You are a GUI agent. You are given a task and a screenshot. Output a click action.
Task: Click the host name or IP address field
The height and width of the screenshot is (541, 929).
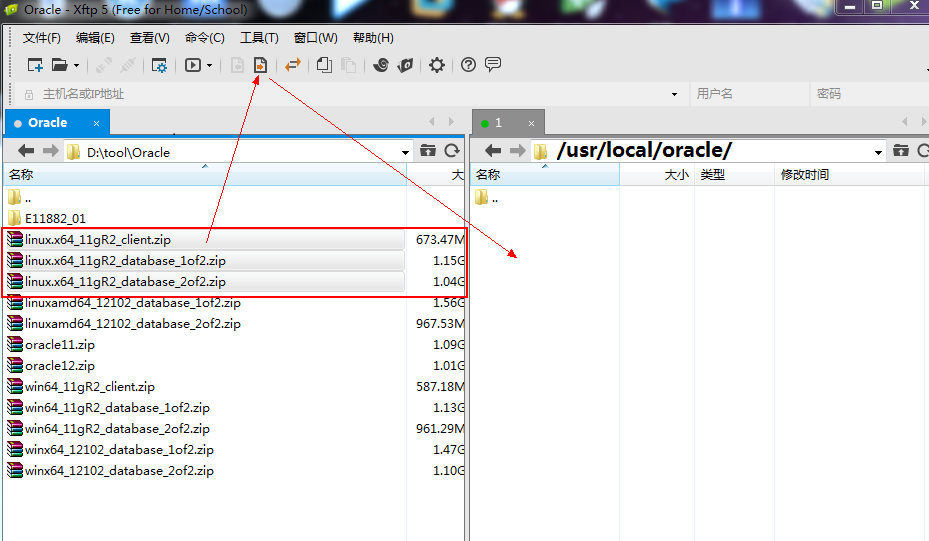click(x=350, y=94)
